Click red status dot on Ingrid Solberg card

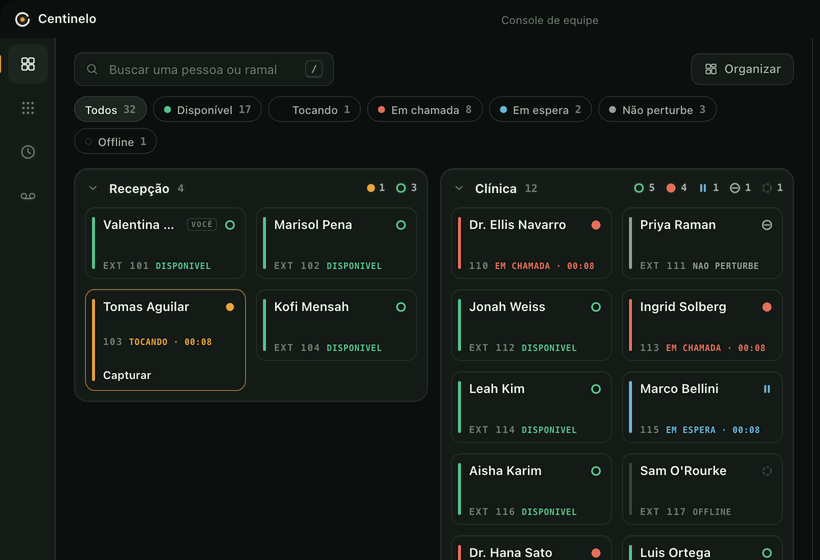click(767, 307)
